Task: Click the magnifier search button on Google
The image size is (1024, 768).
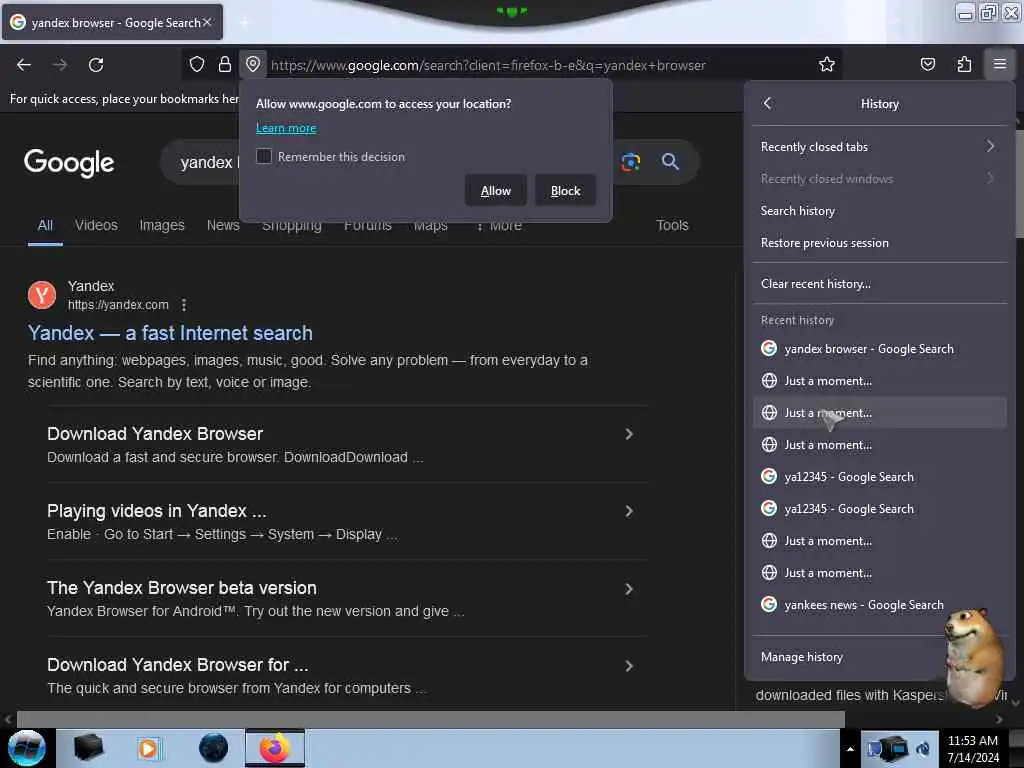Action: coord(670,161)
